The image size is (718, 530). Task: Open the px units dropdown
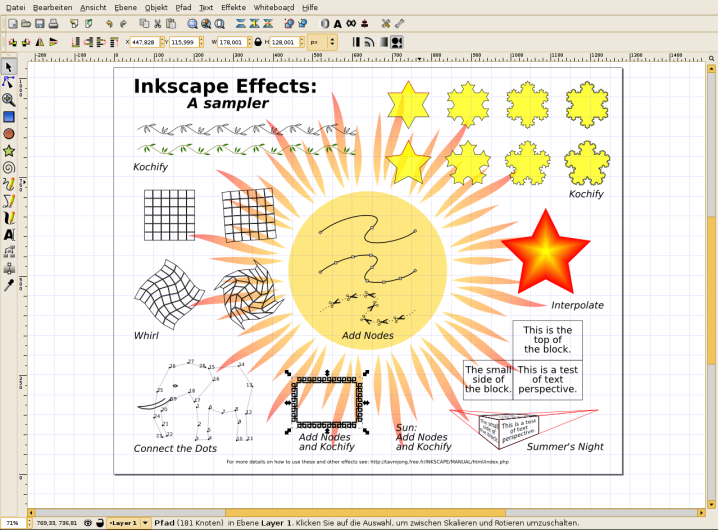point(322,42)
